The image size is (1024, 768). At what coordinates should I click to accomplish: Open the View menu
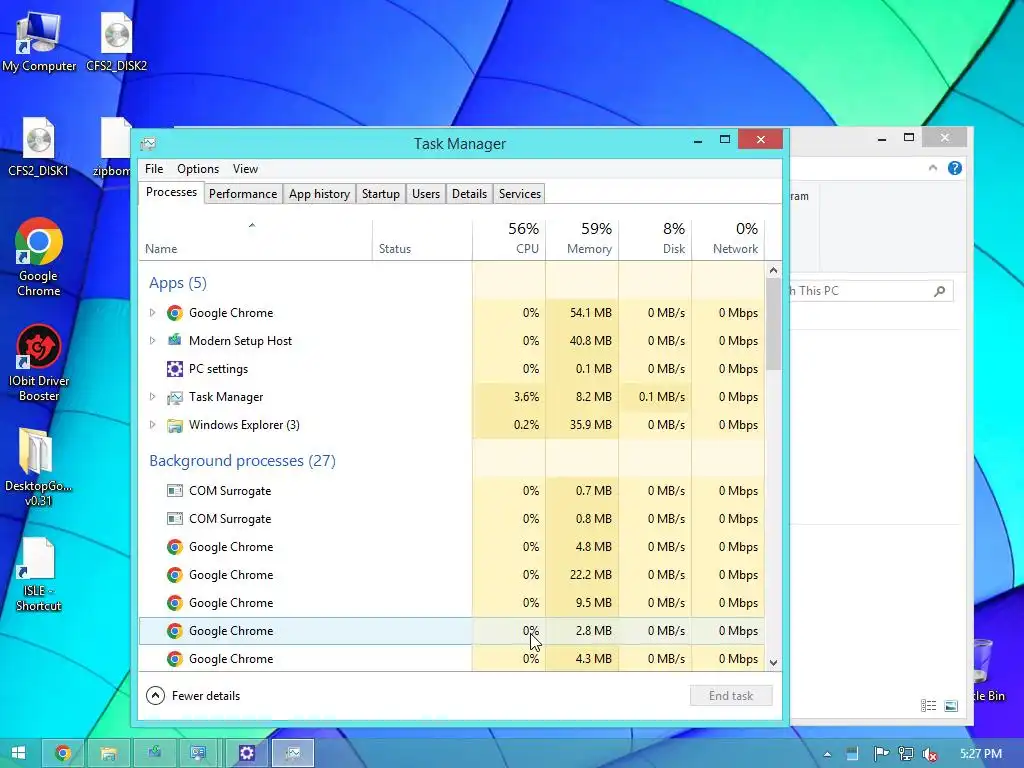tap(246, 168)
